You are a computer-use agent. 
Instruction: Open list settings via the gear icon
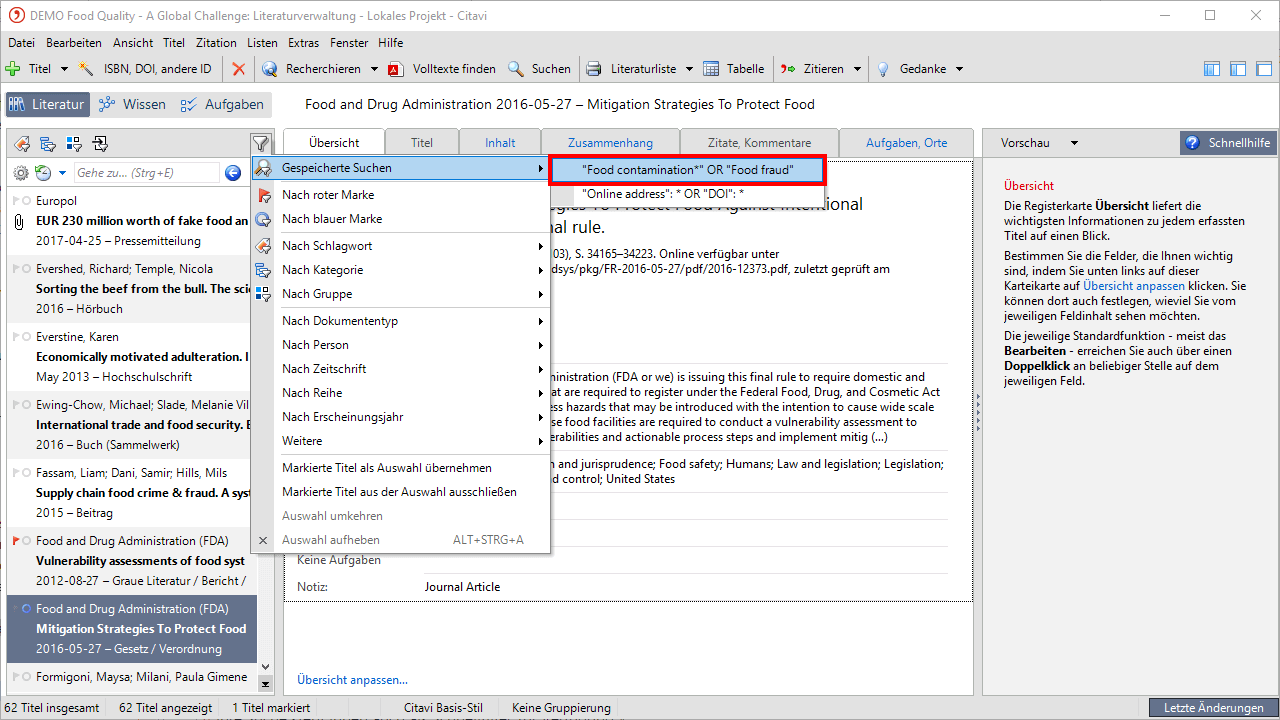(x=21, y=173)
